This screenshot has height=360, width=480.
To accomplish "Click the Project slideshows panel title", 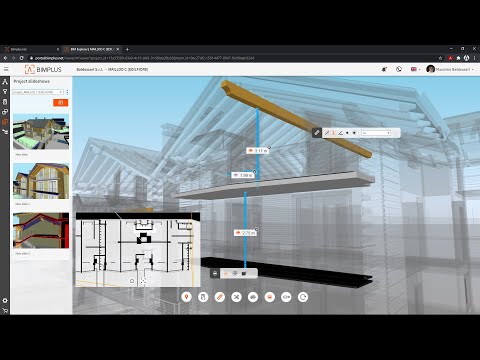I will (31, 81).
